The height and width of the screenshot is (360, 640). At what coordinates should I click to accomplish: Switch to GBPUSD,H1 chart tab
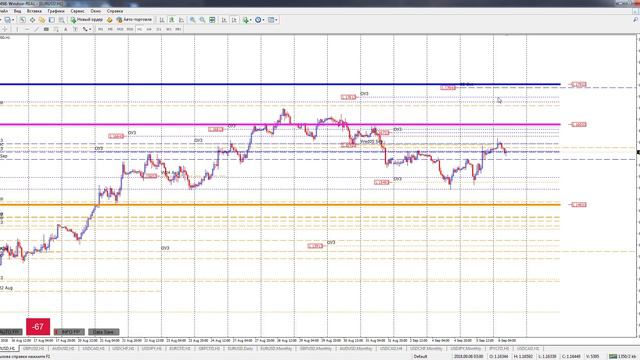click(33, 349)
